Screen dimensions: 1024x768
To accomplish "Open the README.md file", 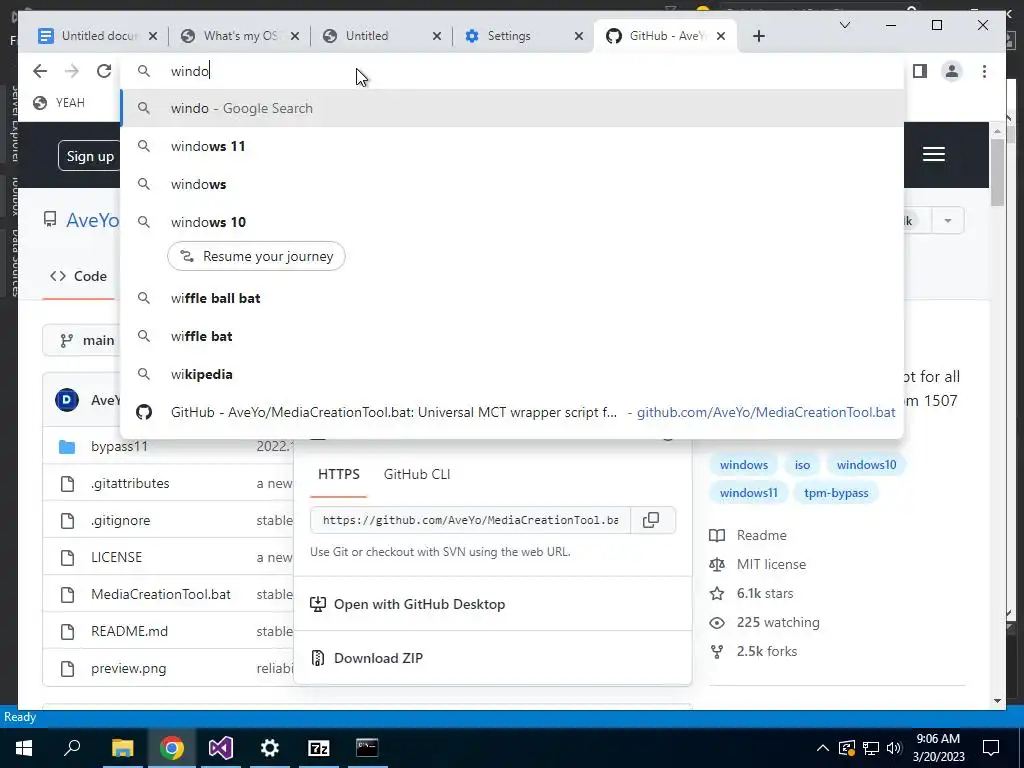I will (129, 632).
